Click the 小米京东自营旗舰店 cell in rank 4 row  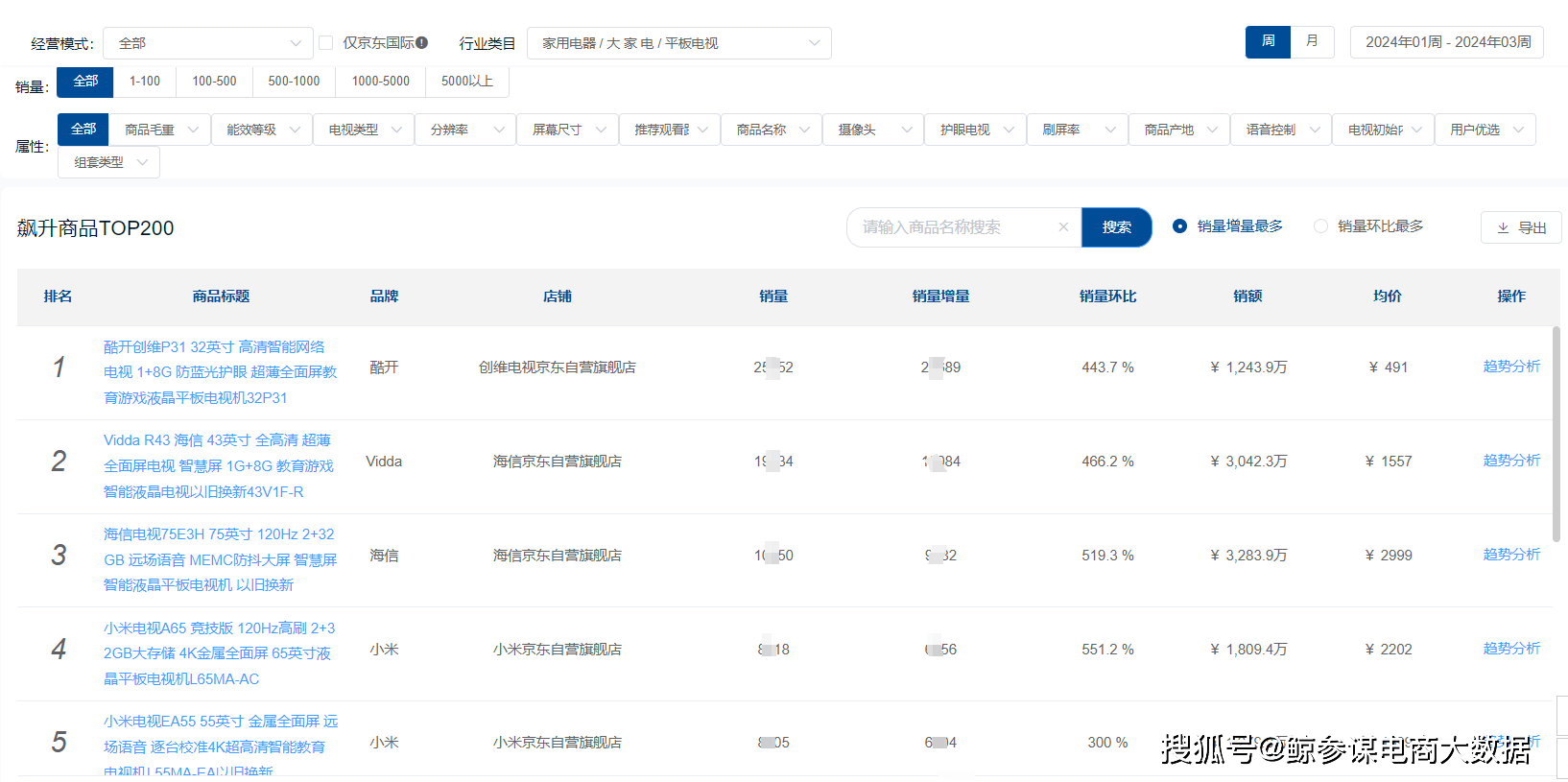(x=558, y=650)
